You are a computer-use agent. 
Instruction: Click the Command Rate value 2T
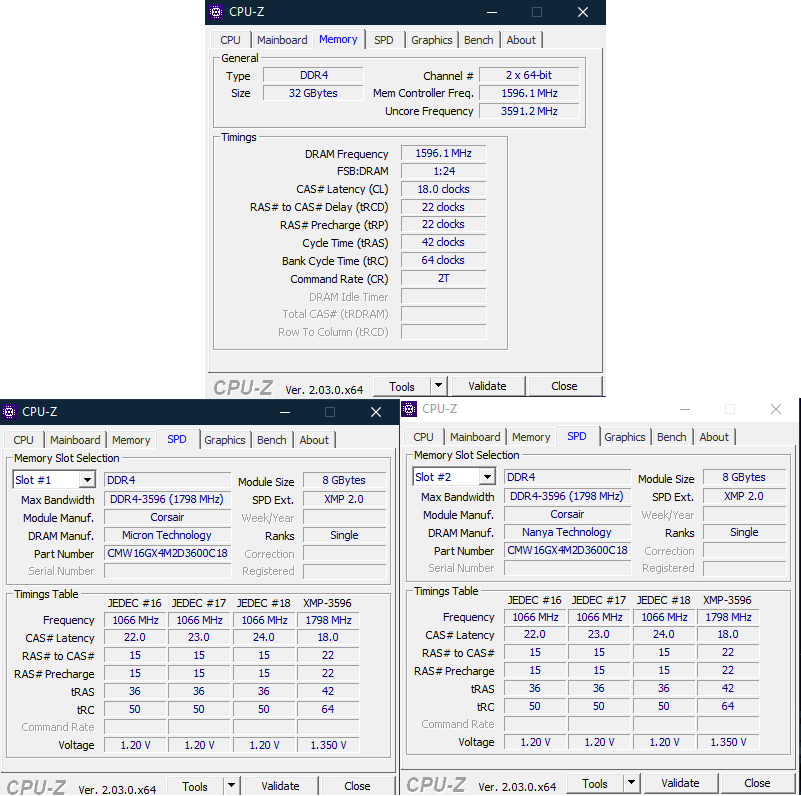tap(443, 278)
